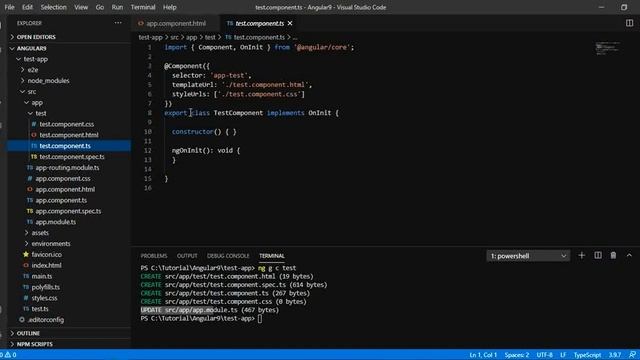Open the Terminal menu
Viewport: 640px width, 360px height.
pos(143,7)
